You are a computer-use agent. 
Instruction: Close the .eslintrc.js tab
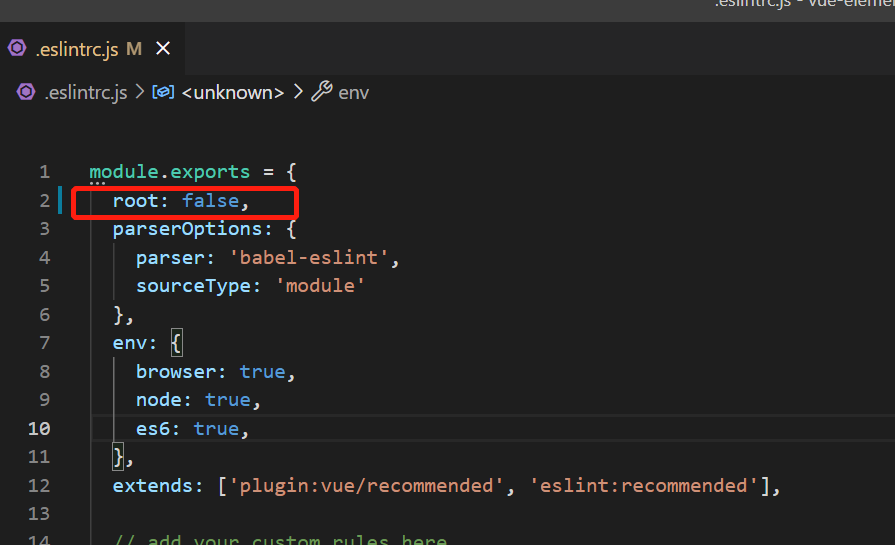coord(163,49)
